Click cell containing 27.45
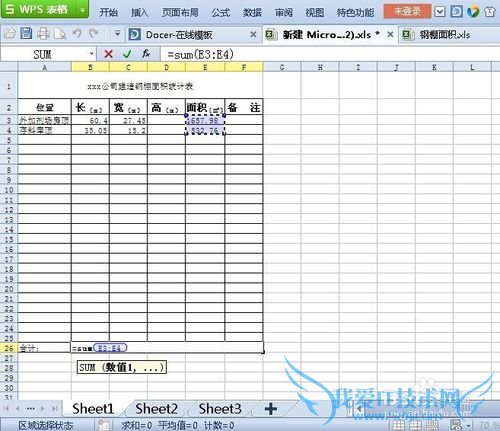 (128, 120)
